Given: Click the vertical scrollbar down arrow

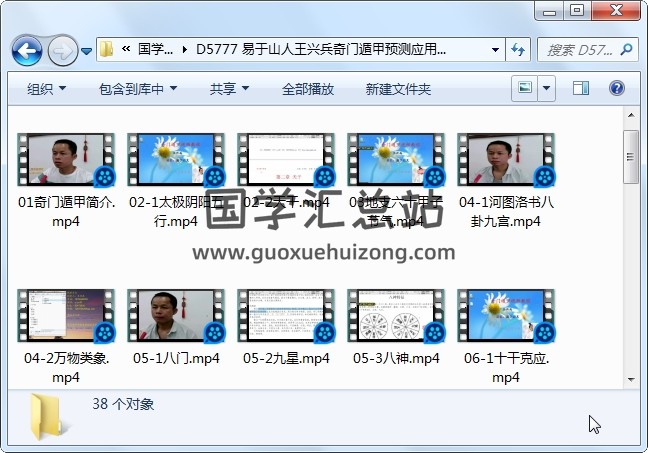Looking at the screenshot, I should tap(630, 379).
